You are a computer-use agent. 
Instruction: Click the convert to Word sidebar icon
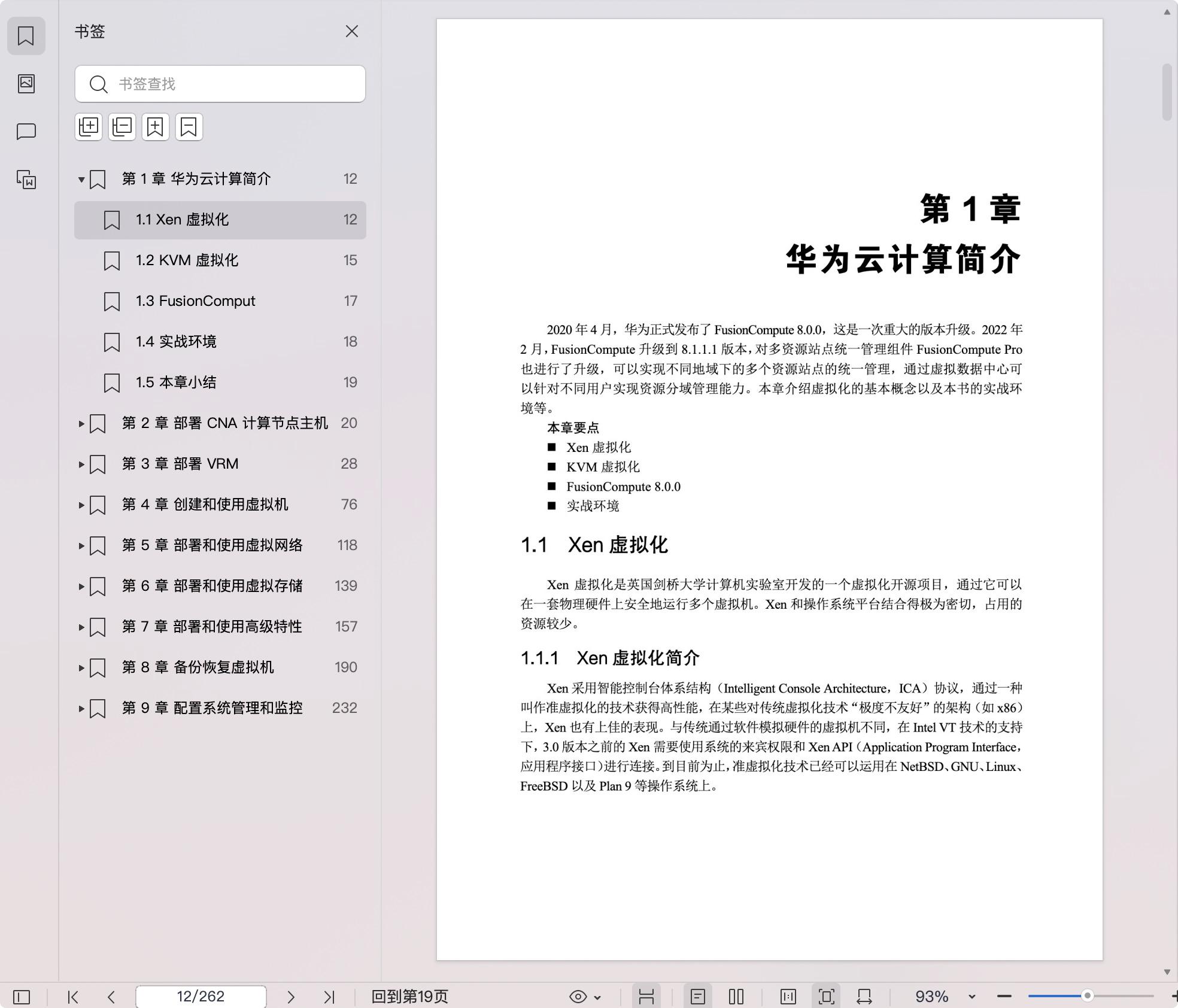point(26,179)
